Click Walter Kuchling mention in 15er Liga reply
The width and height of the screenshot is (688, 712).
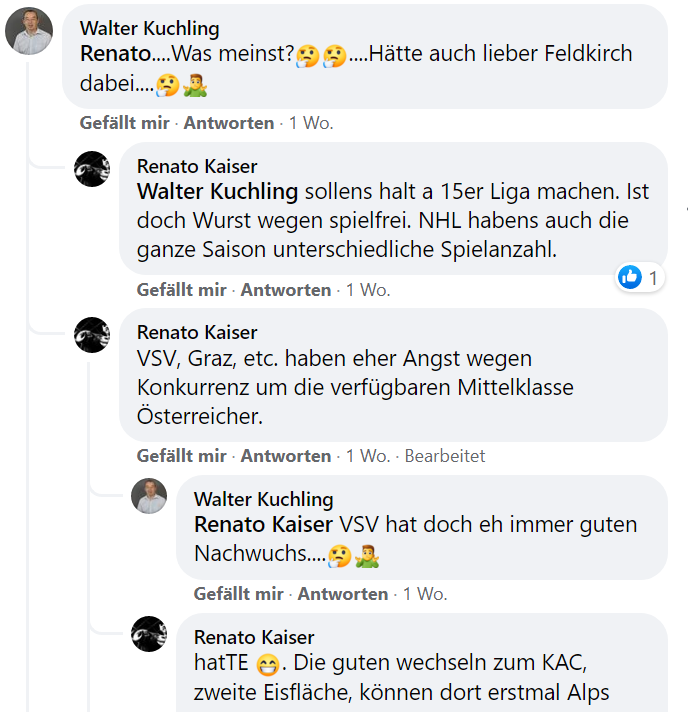point(217,191)
